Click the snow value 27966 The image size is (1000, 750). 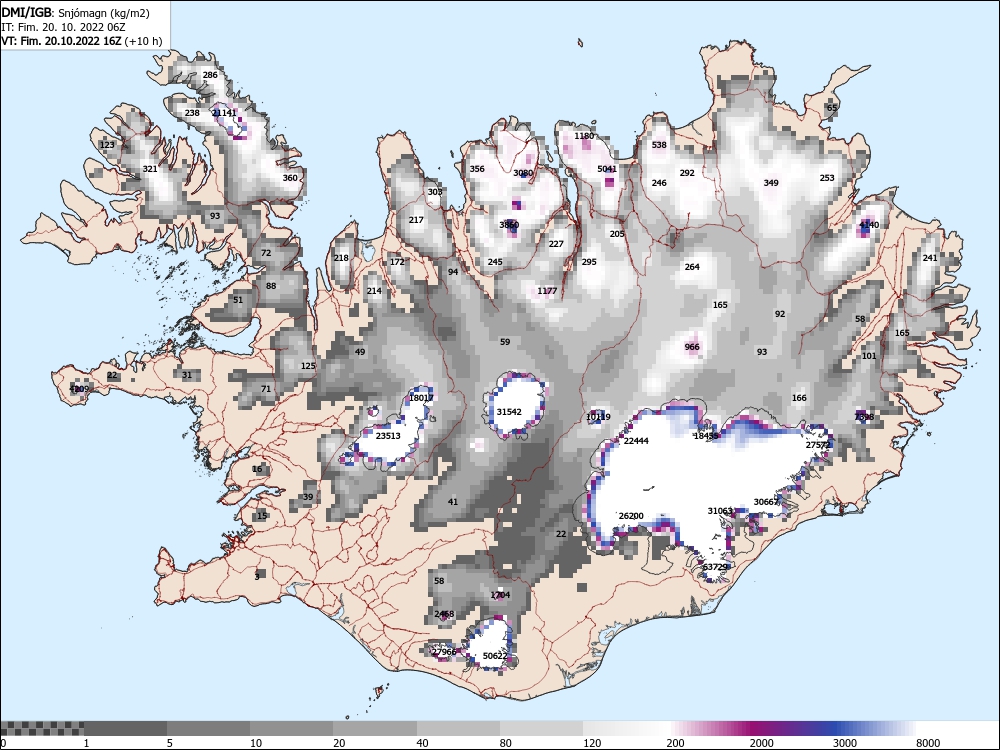(x=444, y=652)
